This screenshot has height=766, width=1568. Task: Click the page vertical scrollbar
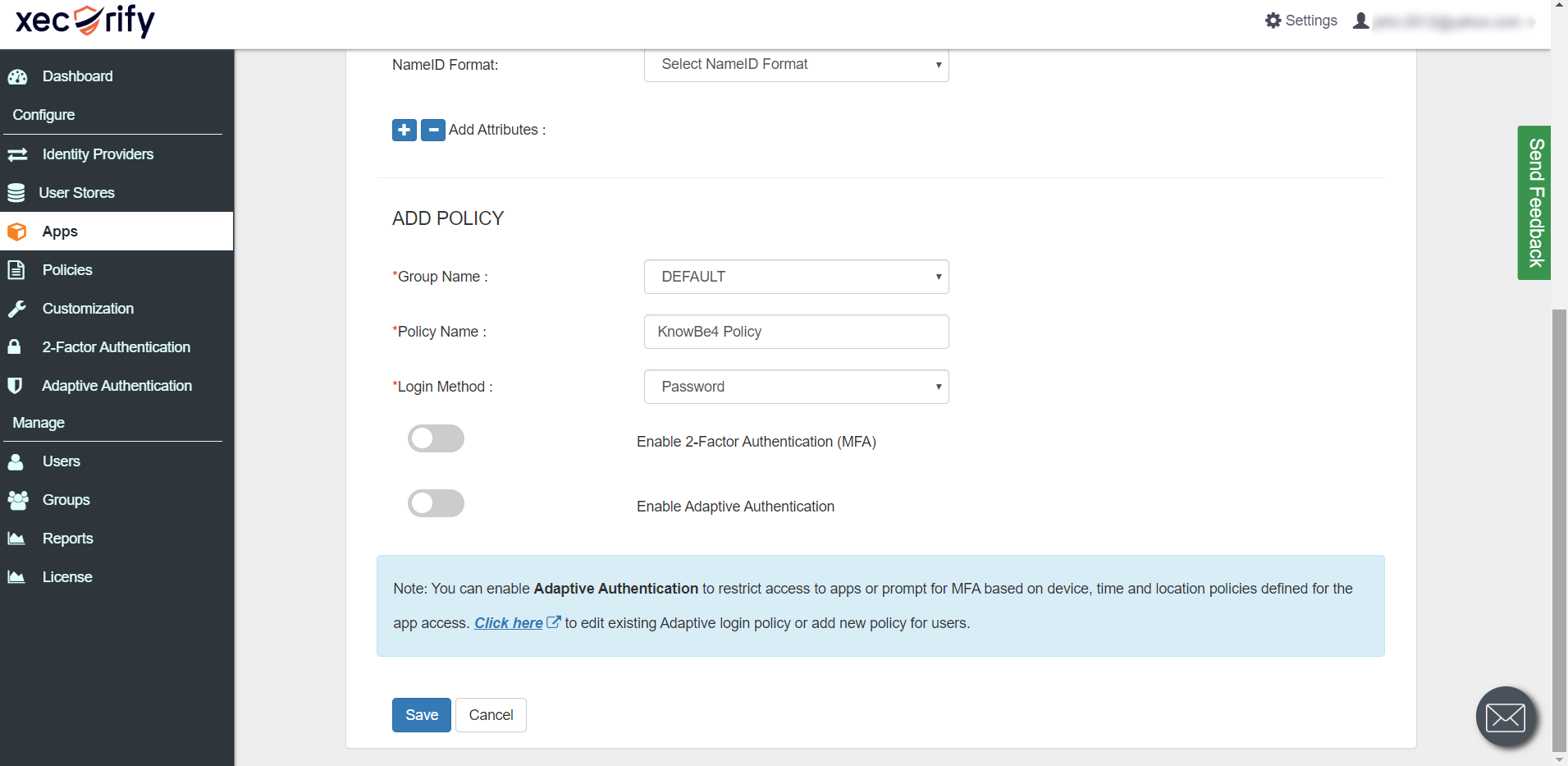coord(1559,525)
